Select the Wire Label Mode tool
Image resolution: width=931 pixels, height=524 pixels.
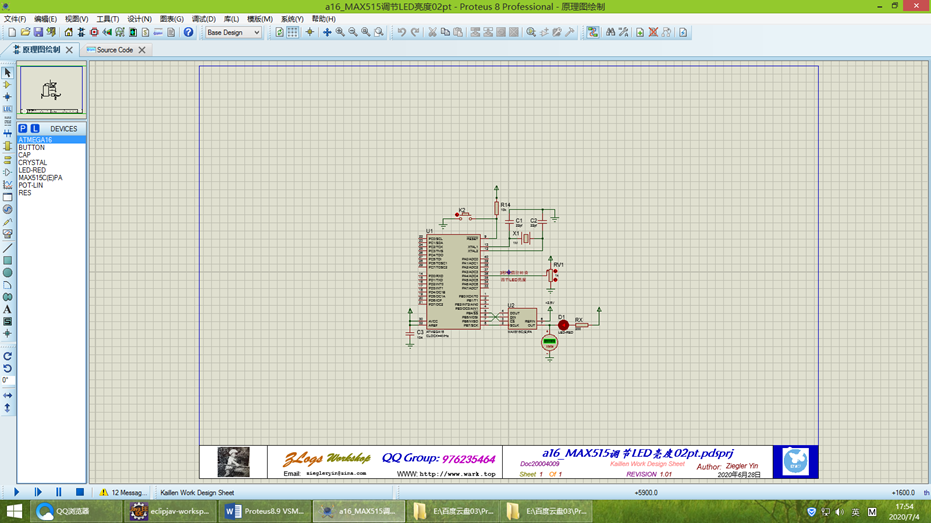pos(7,109)
